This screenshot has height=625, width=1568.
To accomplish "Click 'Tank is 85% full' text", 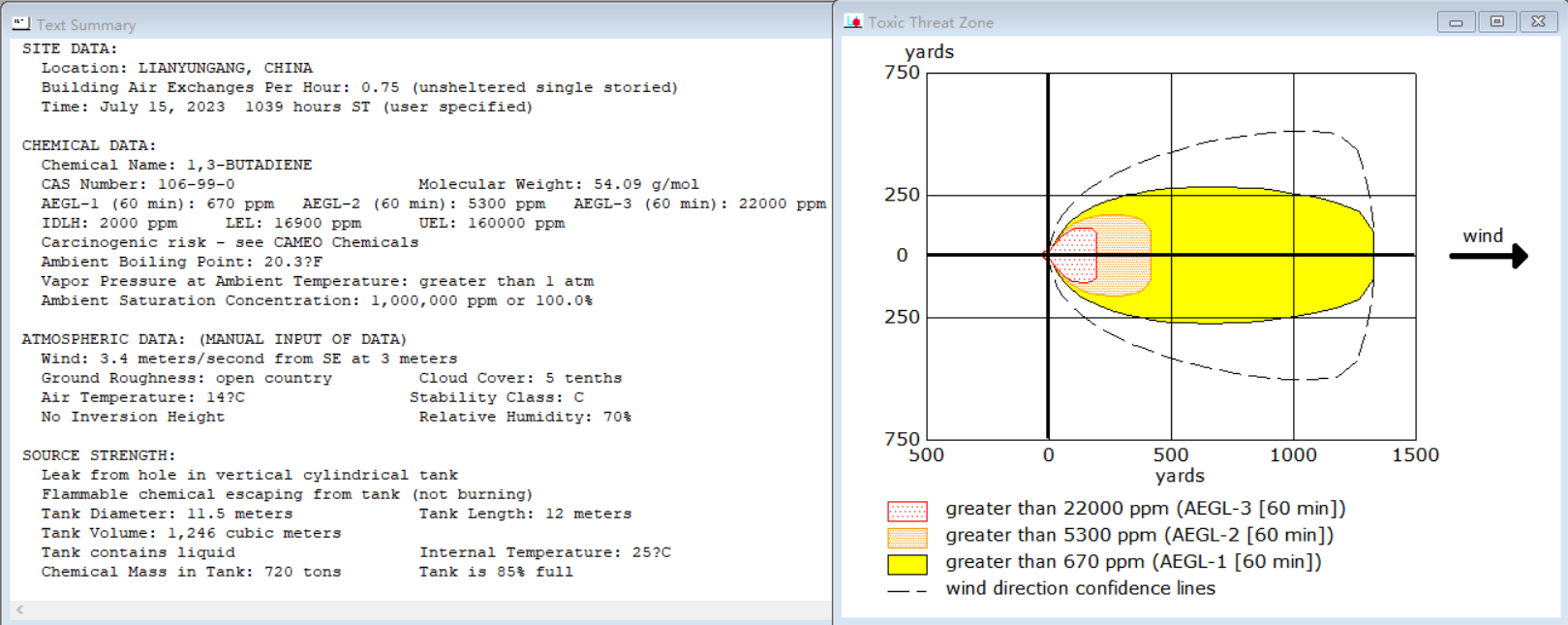I will (x=496, y=572).
